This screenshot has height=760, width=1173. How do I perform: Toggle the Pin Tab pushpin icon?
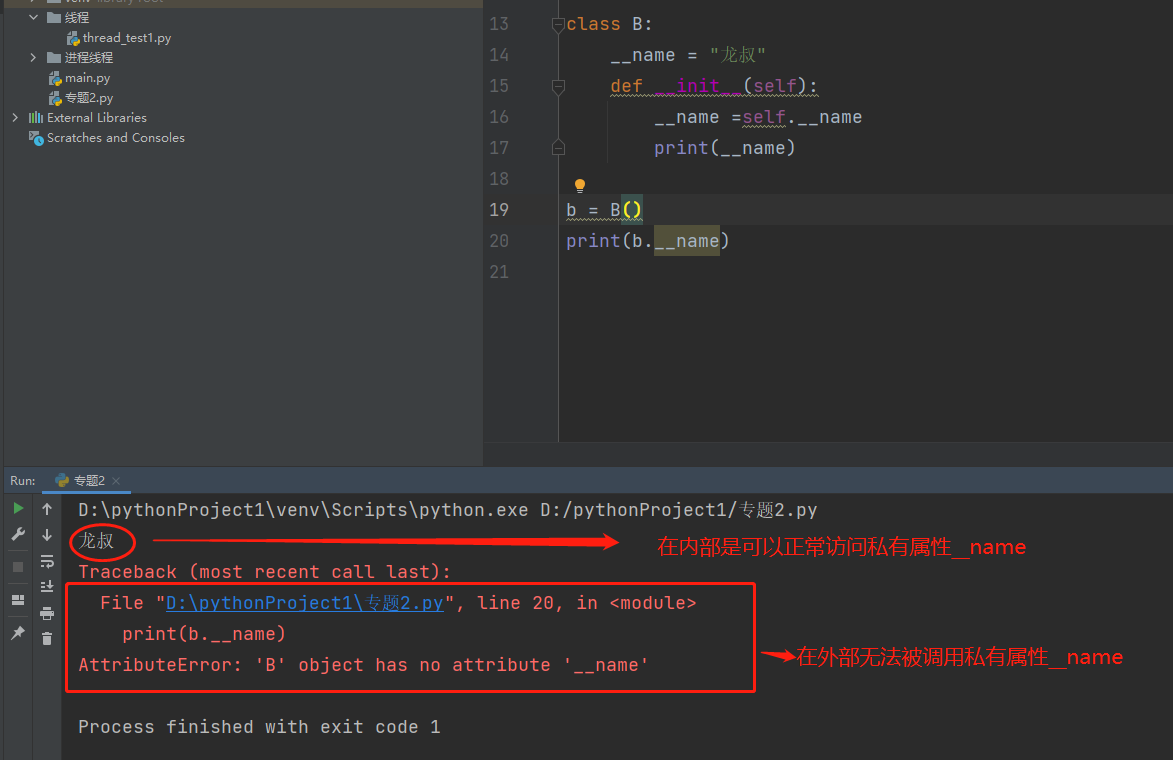[18, 633]
